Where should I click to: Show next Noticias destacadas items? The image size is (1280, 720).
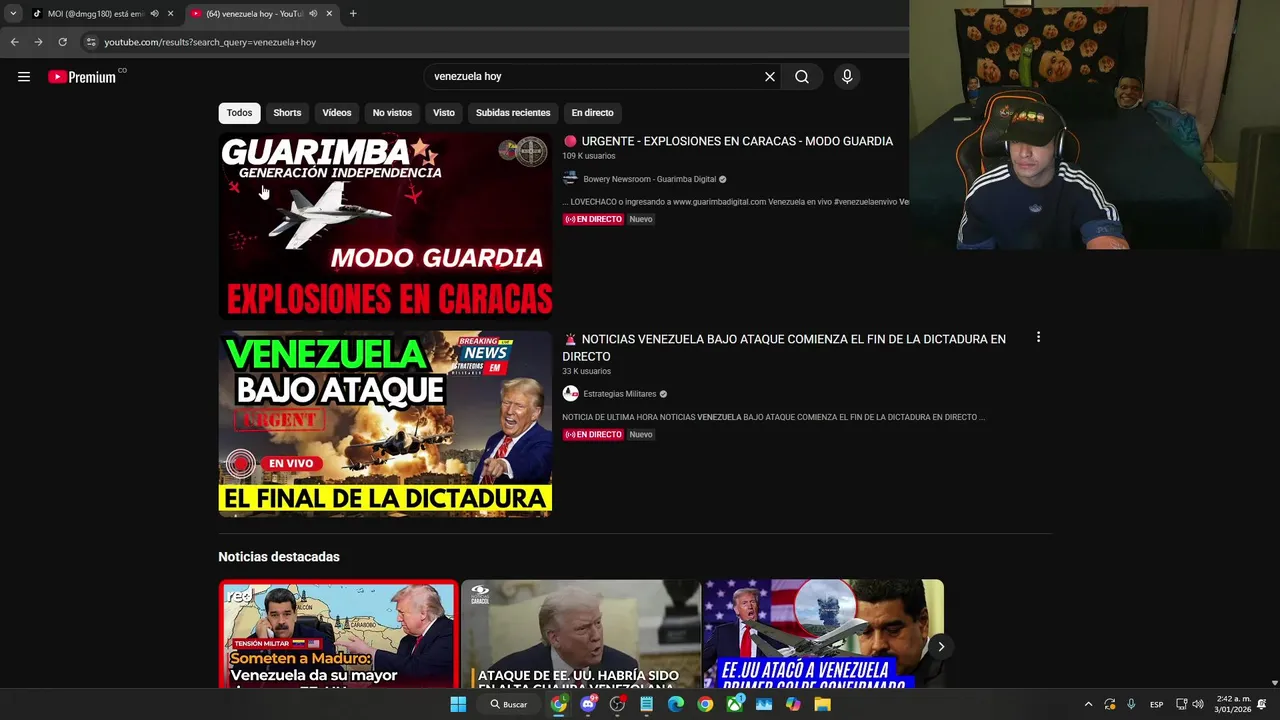941,647
